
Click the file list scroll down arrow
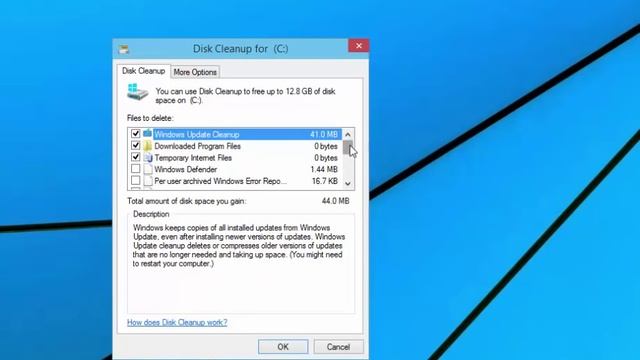[348, 184]
